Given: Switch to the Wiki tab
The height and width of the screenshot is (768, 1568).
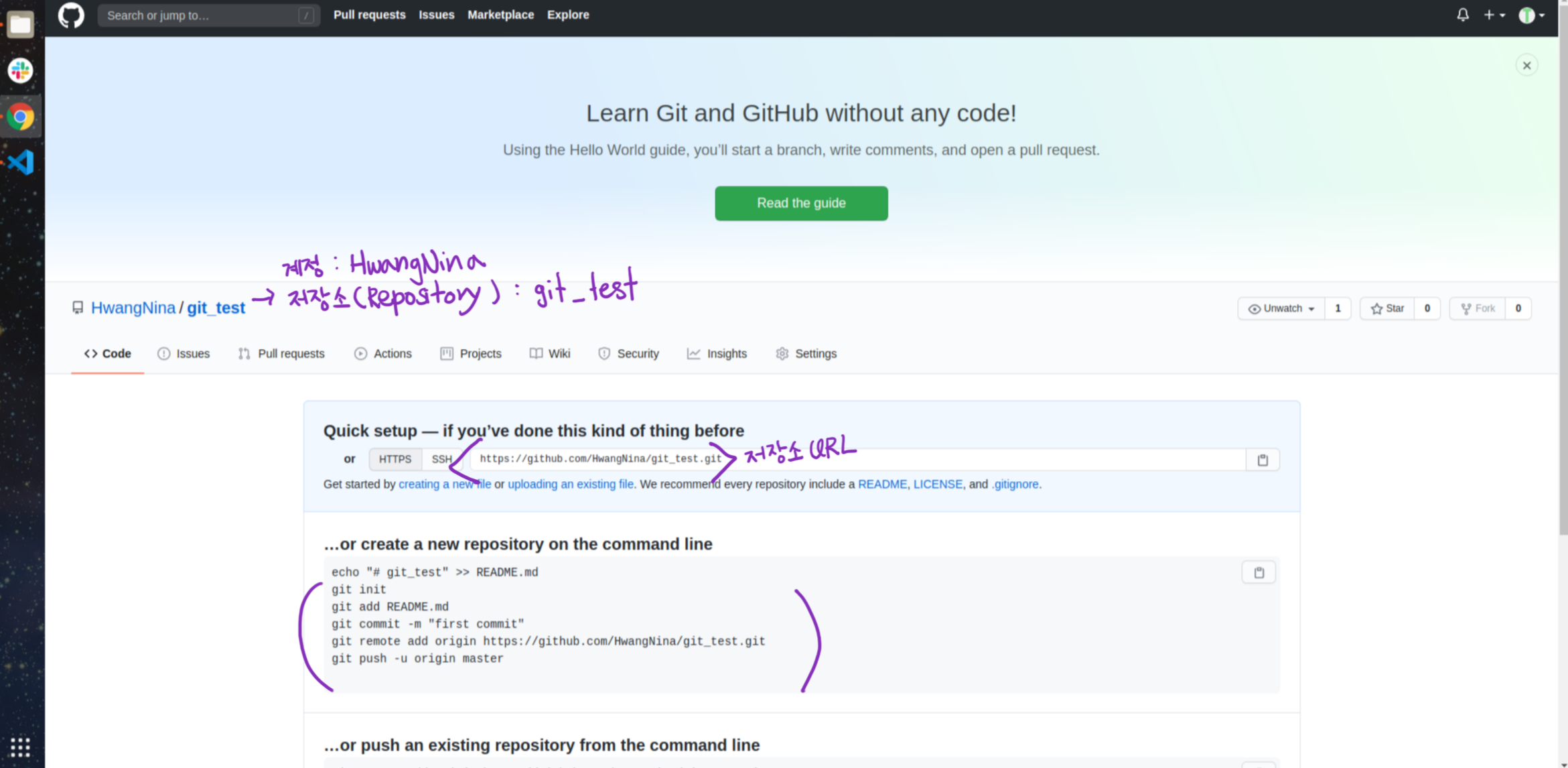Looking at the screenshot, I should [550, 354].
